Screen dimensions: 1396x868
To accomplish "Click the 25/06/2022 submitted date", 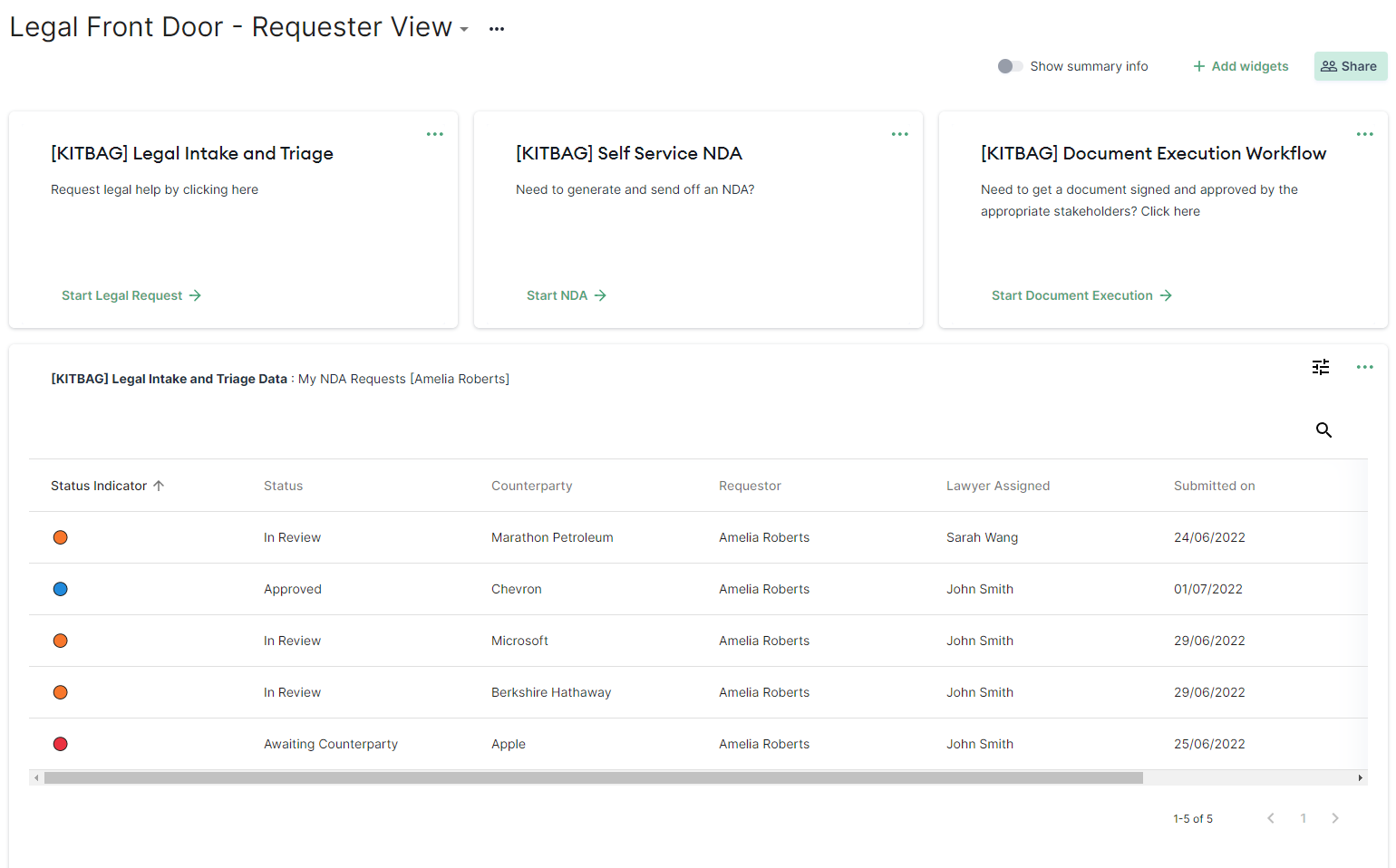I will [x=1209, y=744].
